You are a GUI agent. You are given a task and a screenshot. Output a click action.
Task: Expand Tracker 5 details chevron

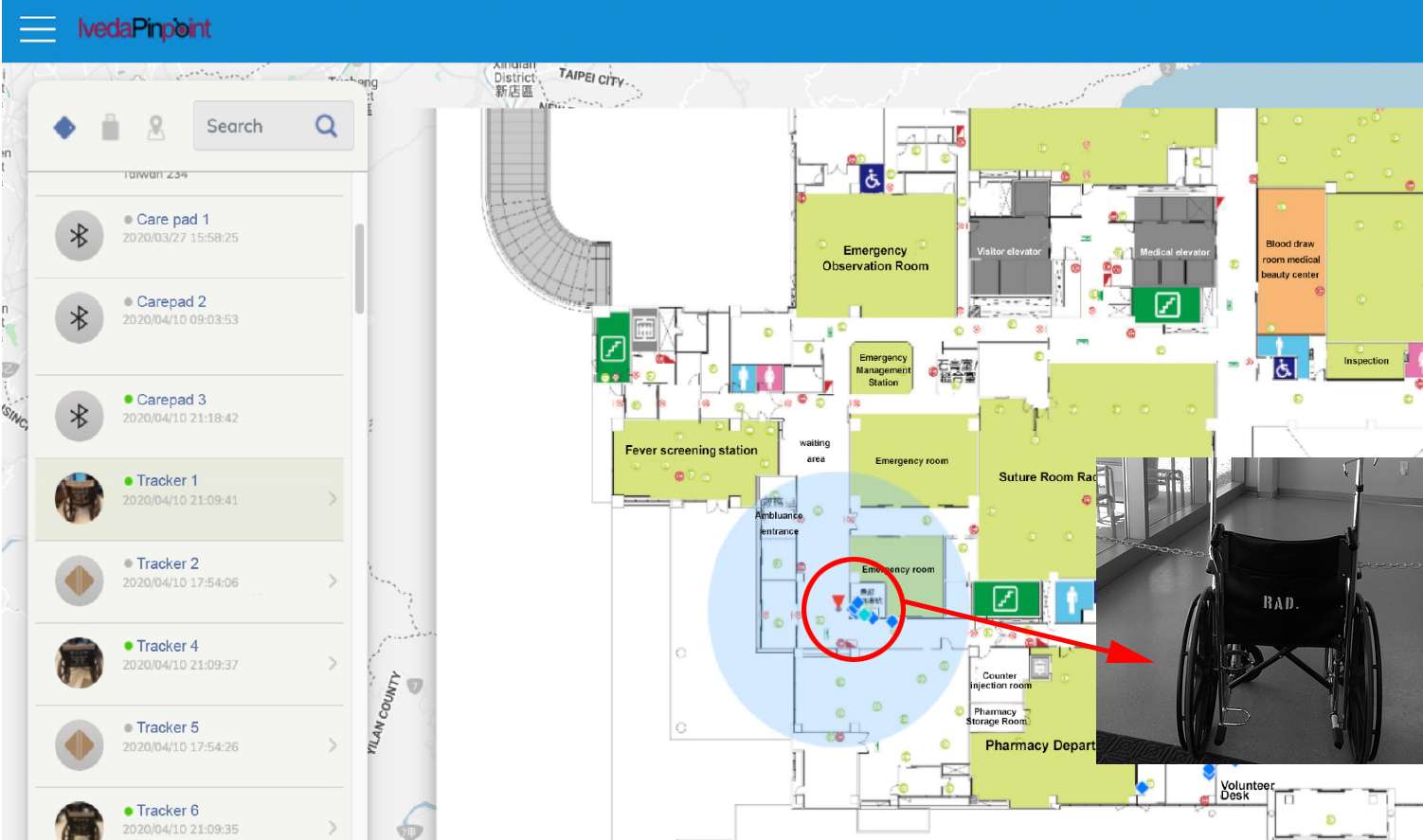pyautogui.click(x=333, y=745)
